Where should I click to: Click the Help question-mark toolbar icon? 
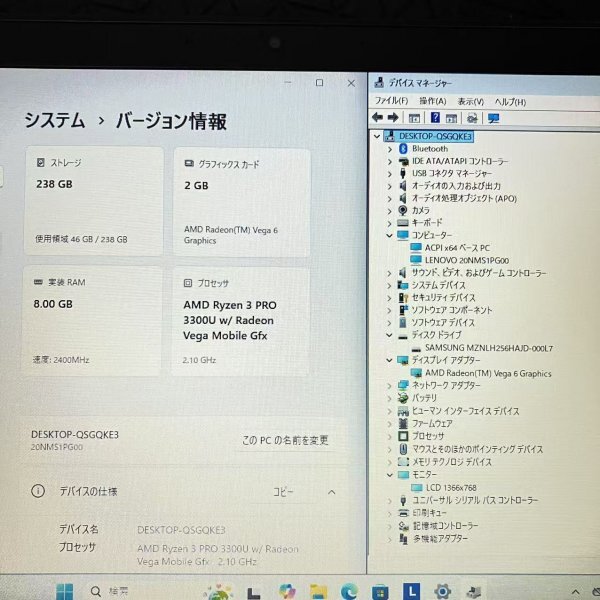tap(435, 117)
